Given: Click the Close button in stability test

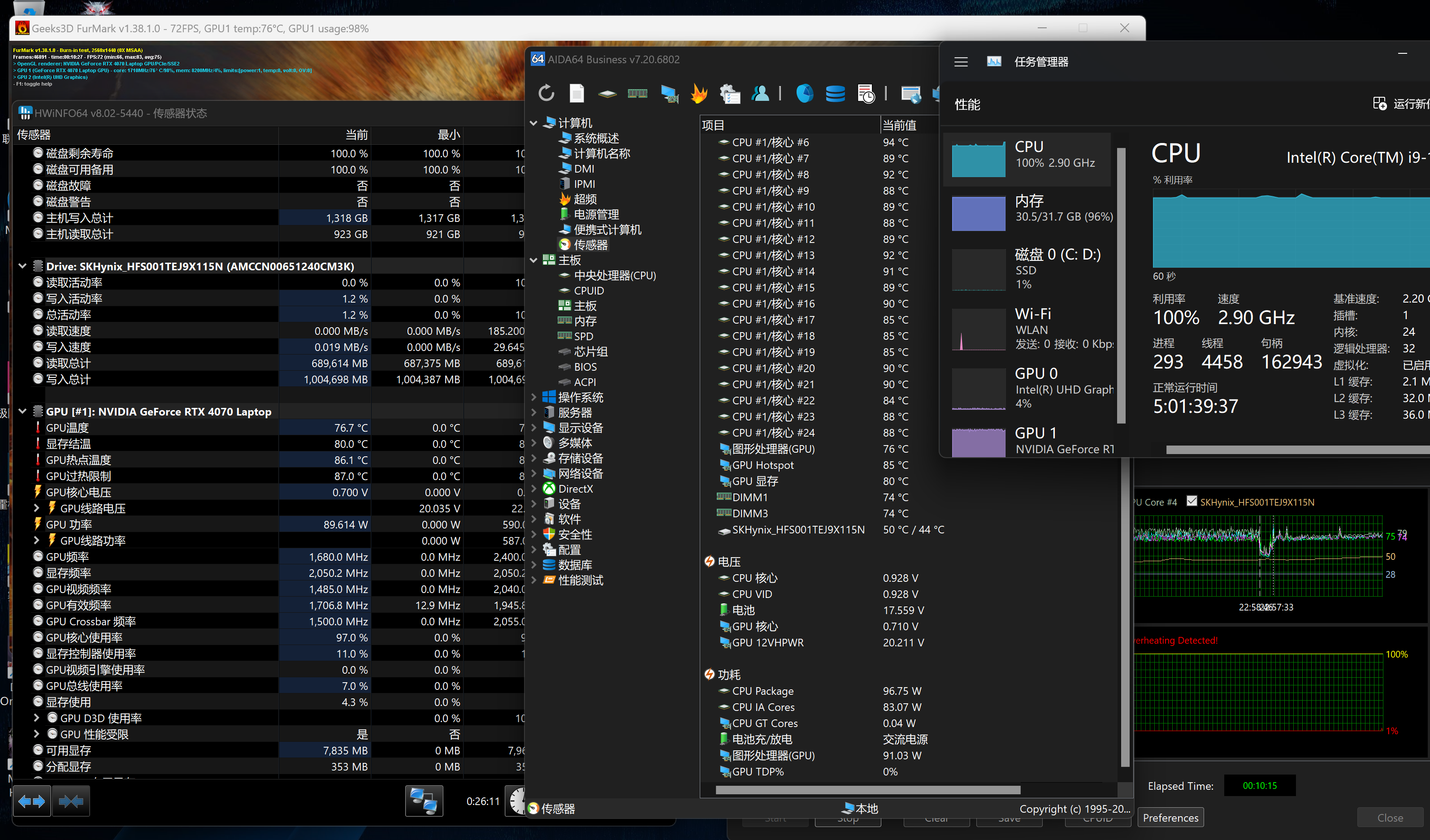Looking at the screenshot, I should point(1390,817).
